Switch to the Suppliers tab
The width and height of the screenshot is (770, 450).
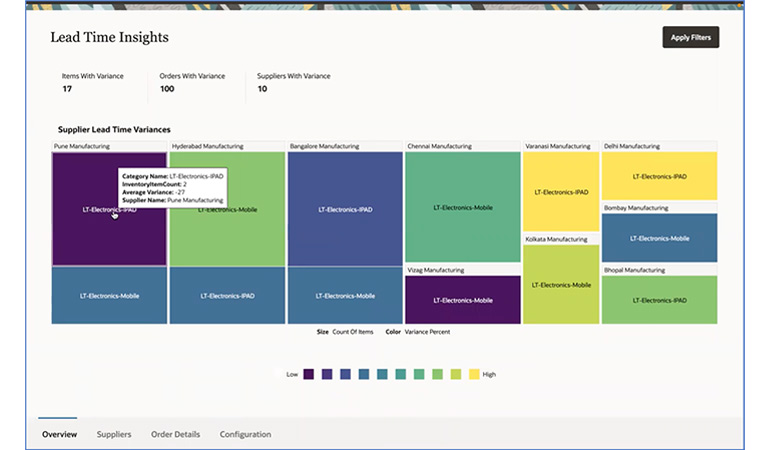(114, 434)
